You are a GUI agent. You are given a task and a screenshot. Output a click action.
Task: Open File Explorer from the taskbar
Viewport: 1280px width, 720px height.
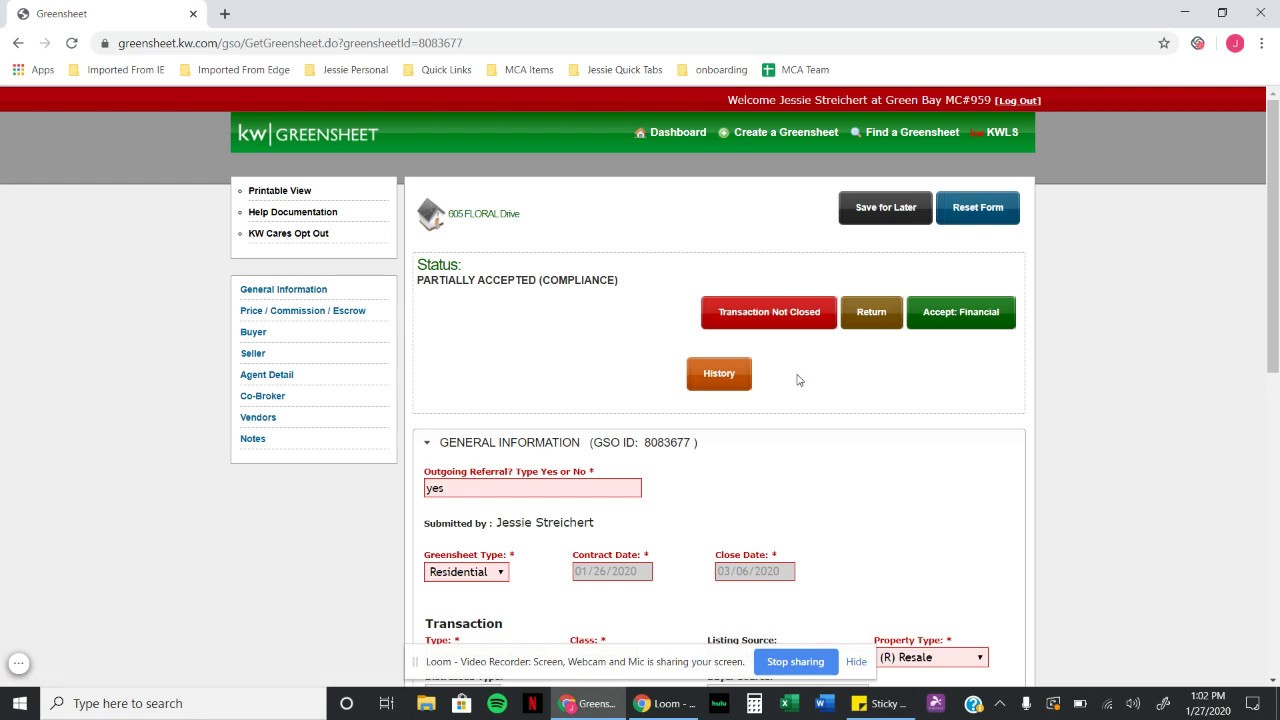point(426,704)
